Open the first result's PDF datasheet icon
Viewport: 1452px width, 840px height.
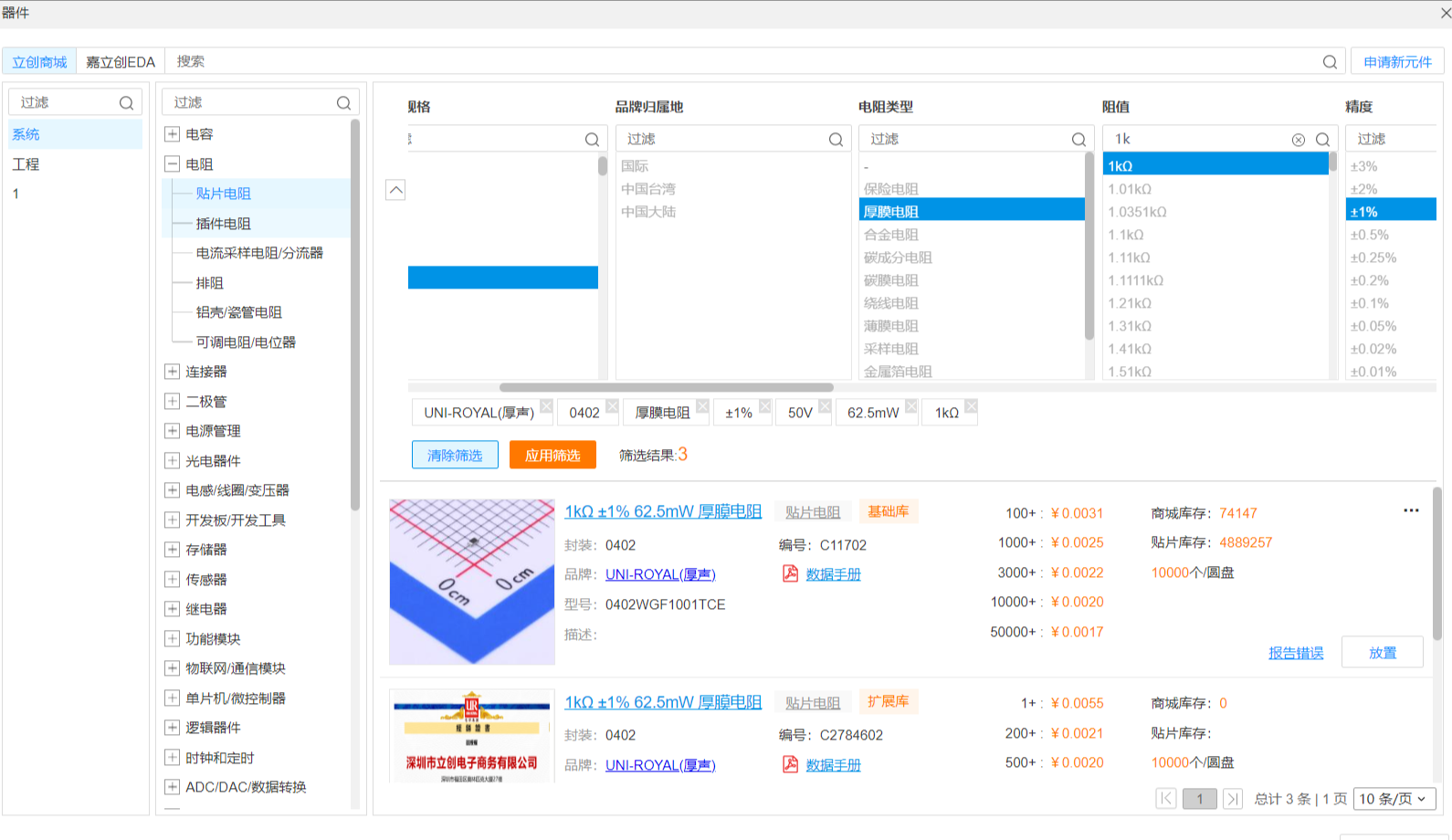pos(790,573)
